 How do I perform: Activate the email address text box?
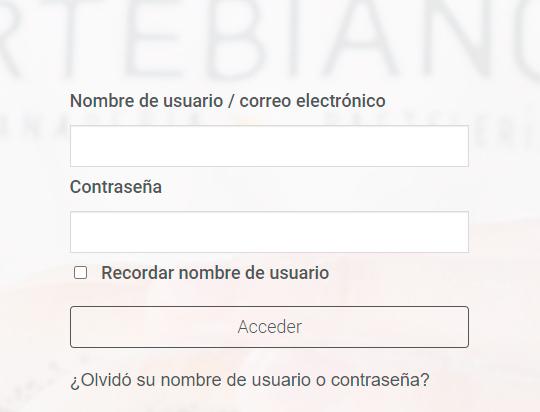[269, 146]
